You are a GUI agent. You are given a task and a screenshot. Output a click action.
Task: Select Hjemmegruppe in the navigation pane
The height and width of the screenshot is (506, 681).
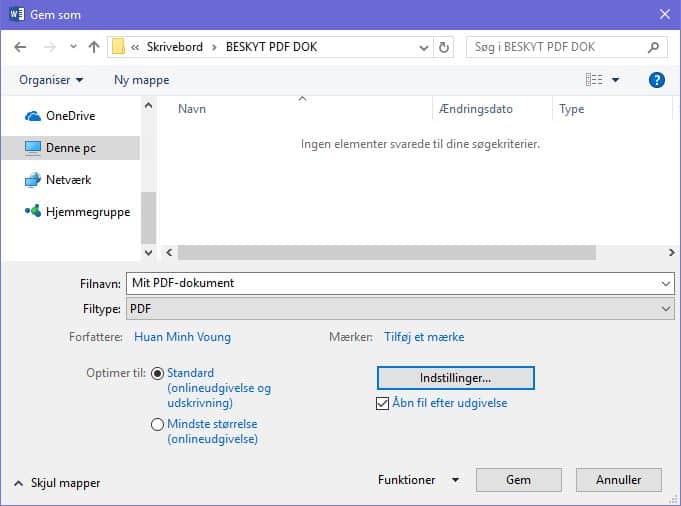click(x=87, y=212)
